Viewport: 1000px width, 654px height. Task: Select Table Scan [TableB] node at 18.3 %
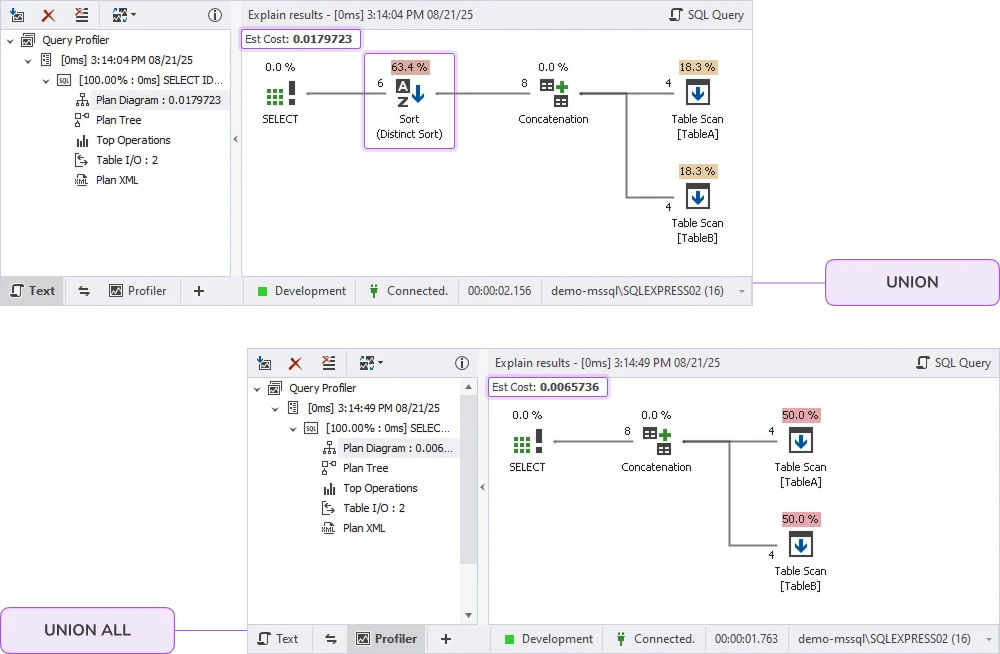pyautogui.click(x=698, y=204)
